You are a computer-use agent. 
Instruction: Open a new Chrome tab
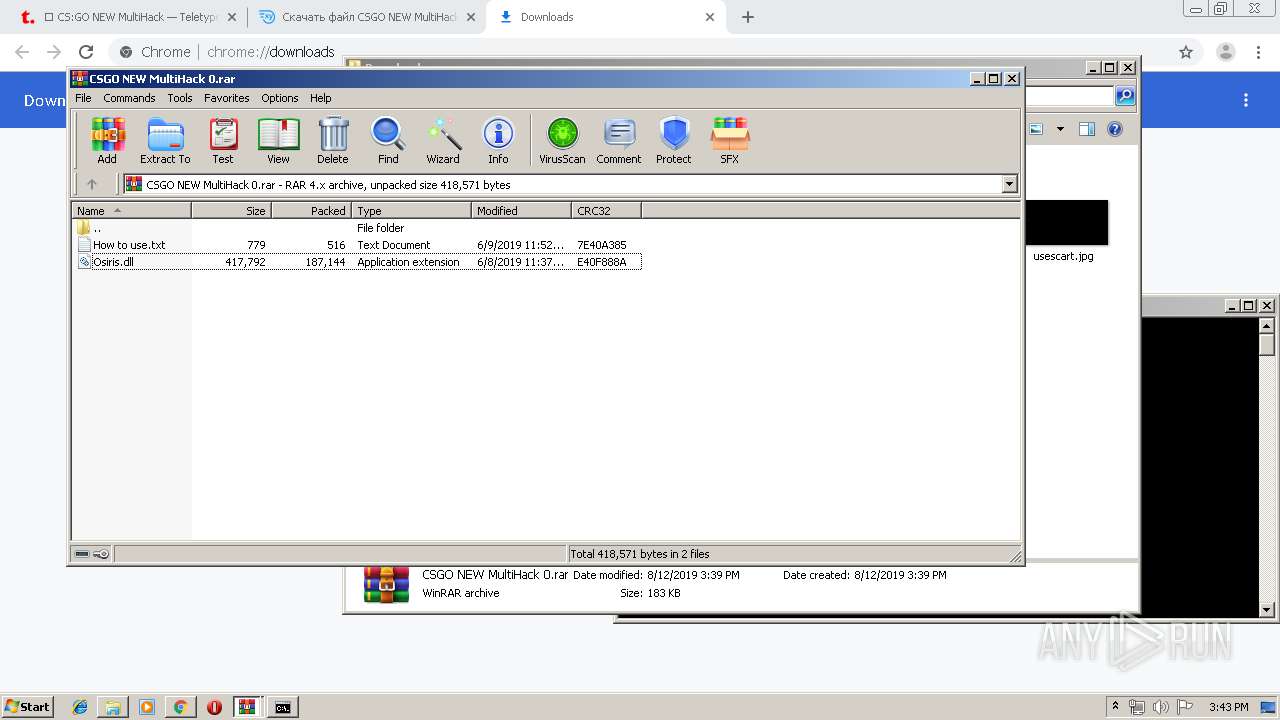tap(747, 17)
